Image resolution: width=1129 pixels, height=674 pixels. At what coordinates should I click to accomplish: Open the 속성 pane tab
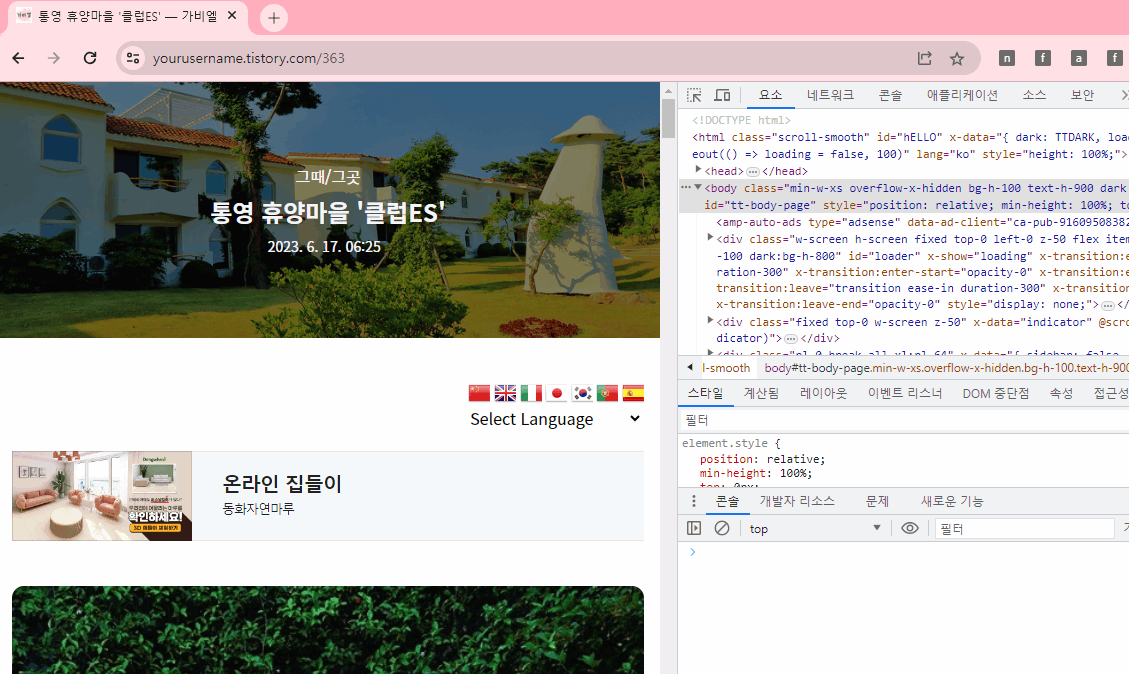1061,393
